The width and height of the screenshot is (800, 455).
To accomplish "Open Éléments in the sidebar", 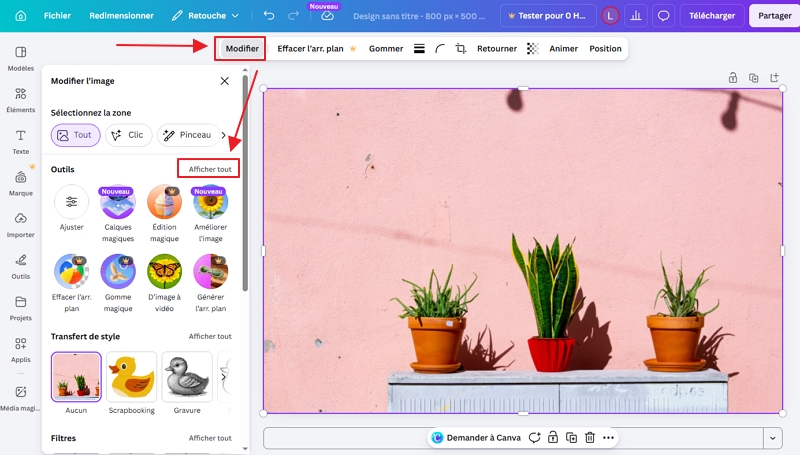I will click(x=21, y=100).
